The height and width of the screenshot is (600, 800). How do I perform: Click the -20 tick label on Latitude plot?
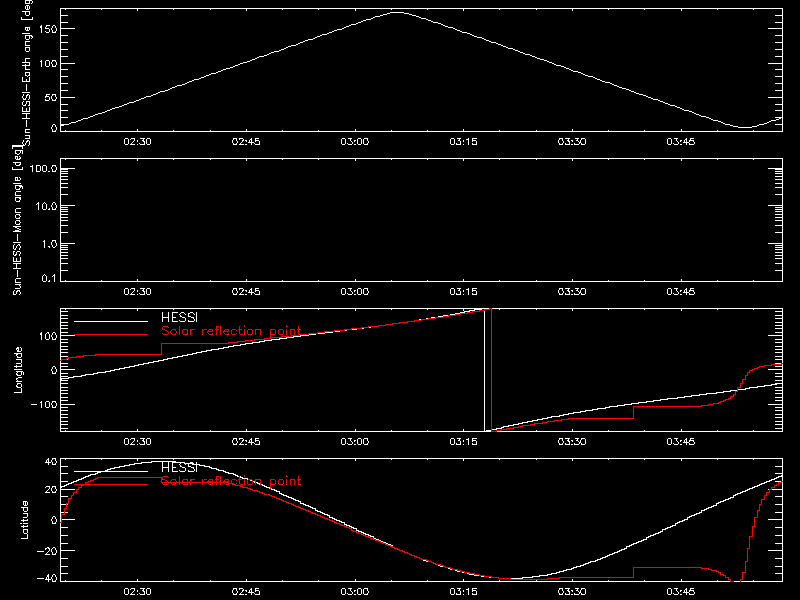pos(47,551)
